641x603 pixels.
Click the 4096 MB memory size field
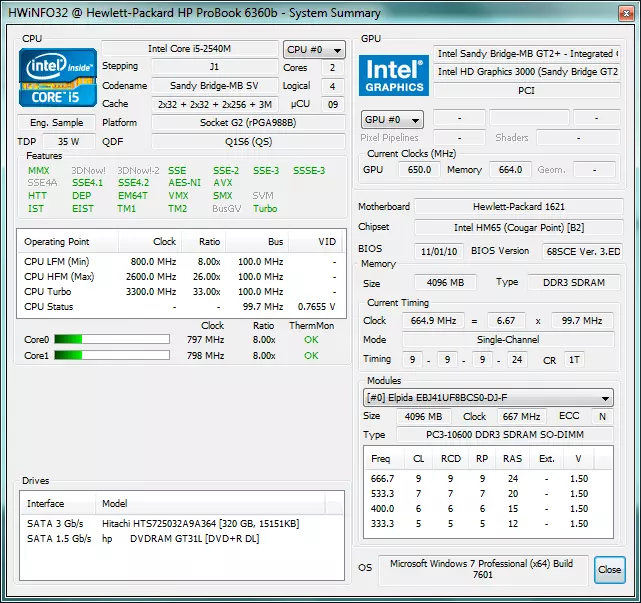445,283
